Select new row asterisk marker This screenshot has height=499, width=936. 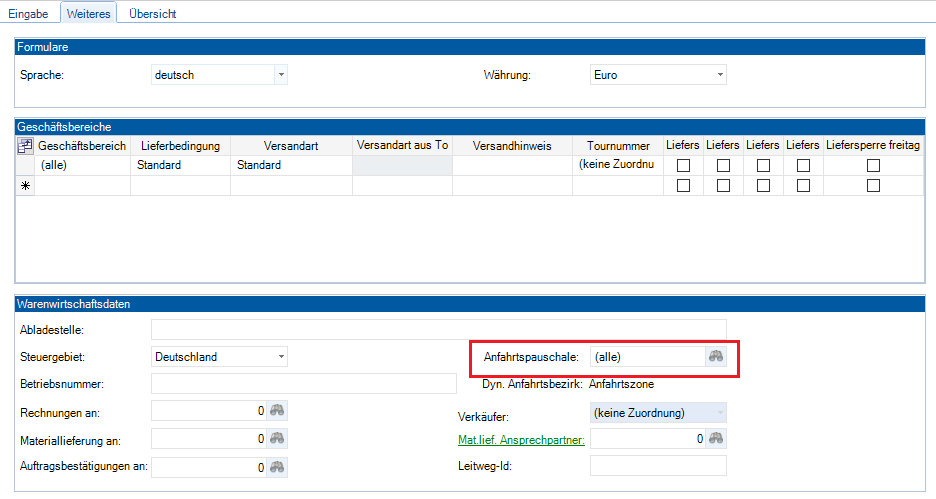tap(25, 186)
